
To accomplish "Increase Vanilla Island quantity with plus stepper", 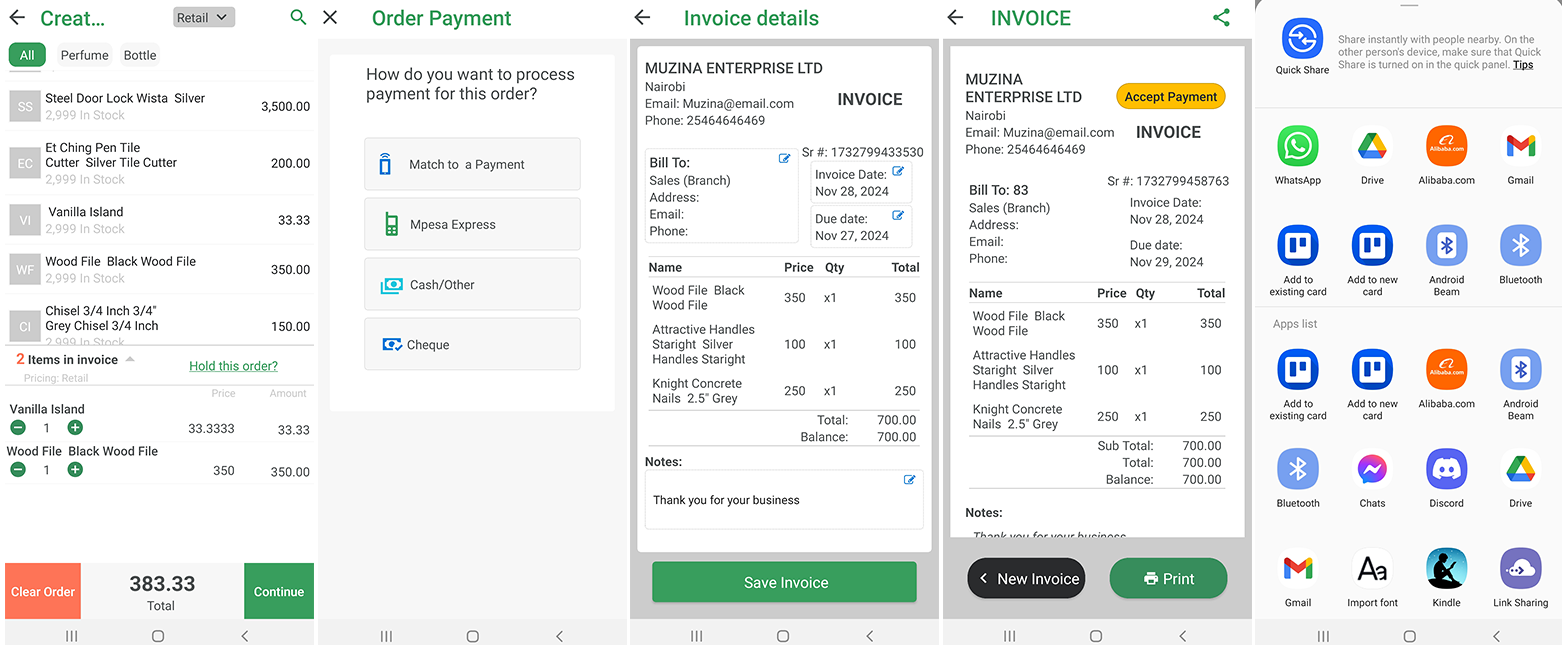I will [75, 427].
